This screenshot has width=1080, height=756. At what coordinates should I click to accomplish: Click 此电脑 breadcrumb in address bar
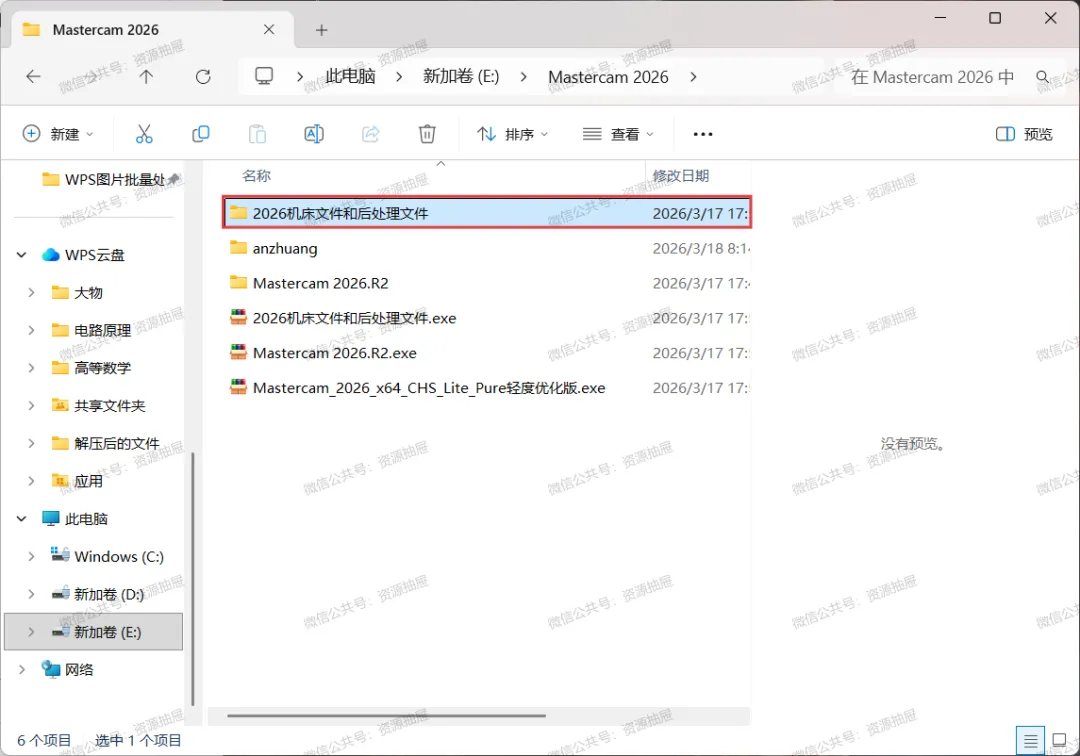coord(351,76)
